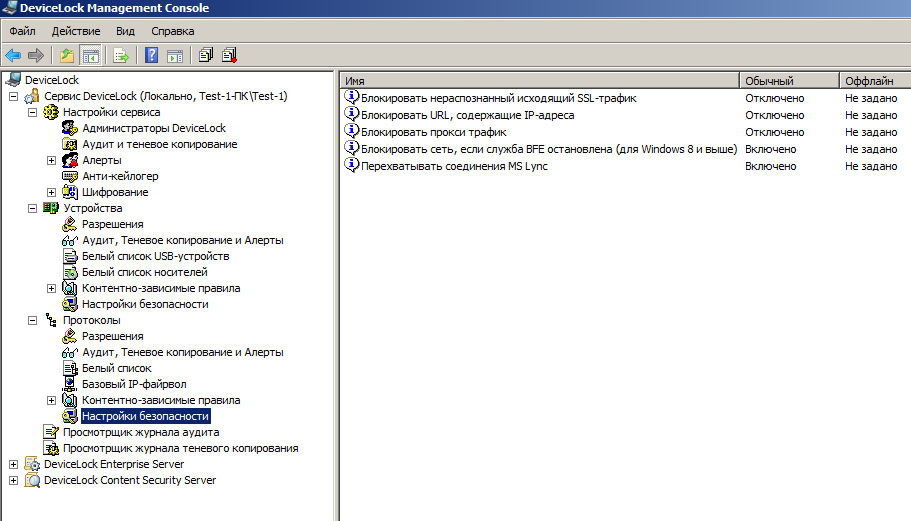The width and height of the screenshot is (911, 521).
Task: Click the Базовый IP-файрвол icon
Action: 70,384
